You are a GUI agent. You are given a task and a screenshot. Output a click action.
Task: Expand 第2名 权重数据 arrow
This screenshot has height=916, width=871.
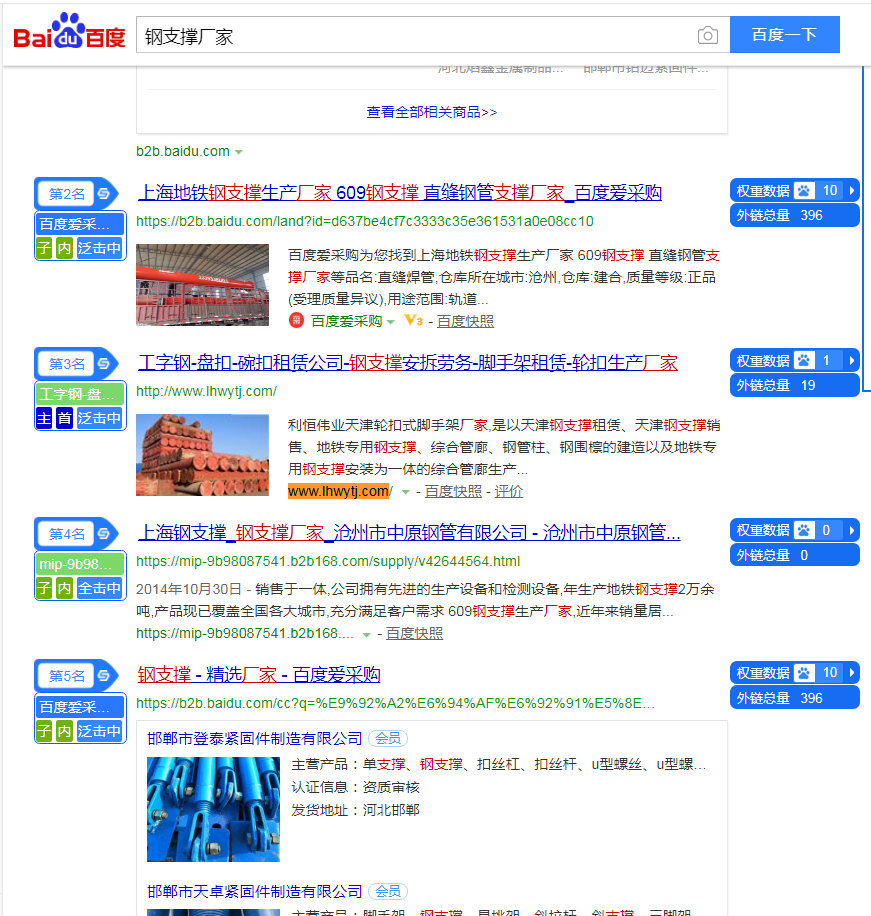coord(851,190)
